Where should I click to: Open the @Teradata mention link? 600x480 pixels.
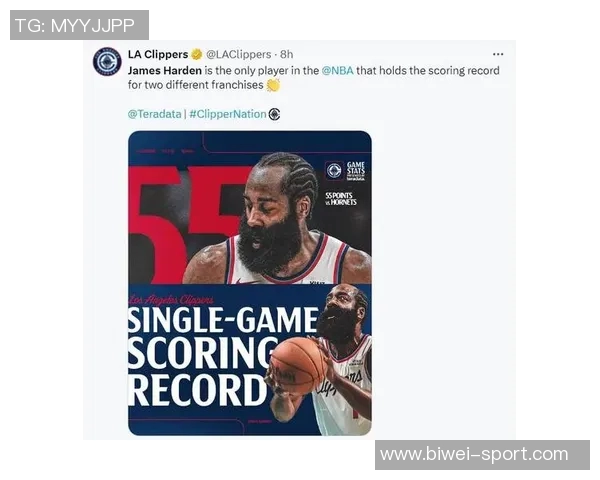(155, 114)
